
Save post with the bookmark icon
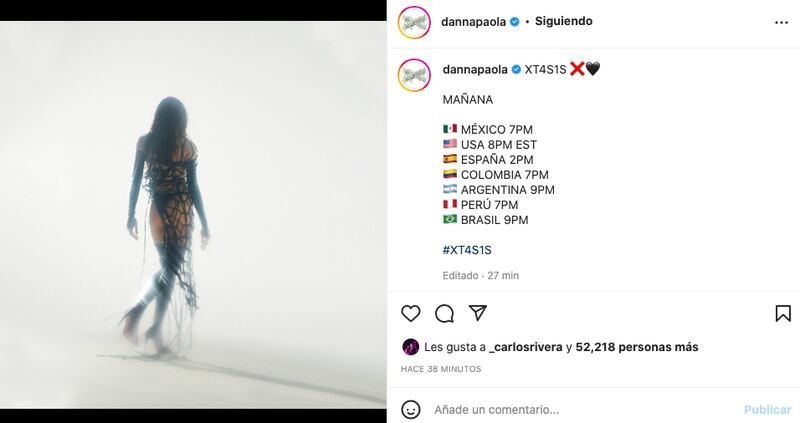point(783,313)
